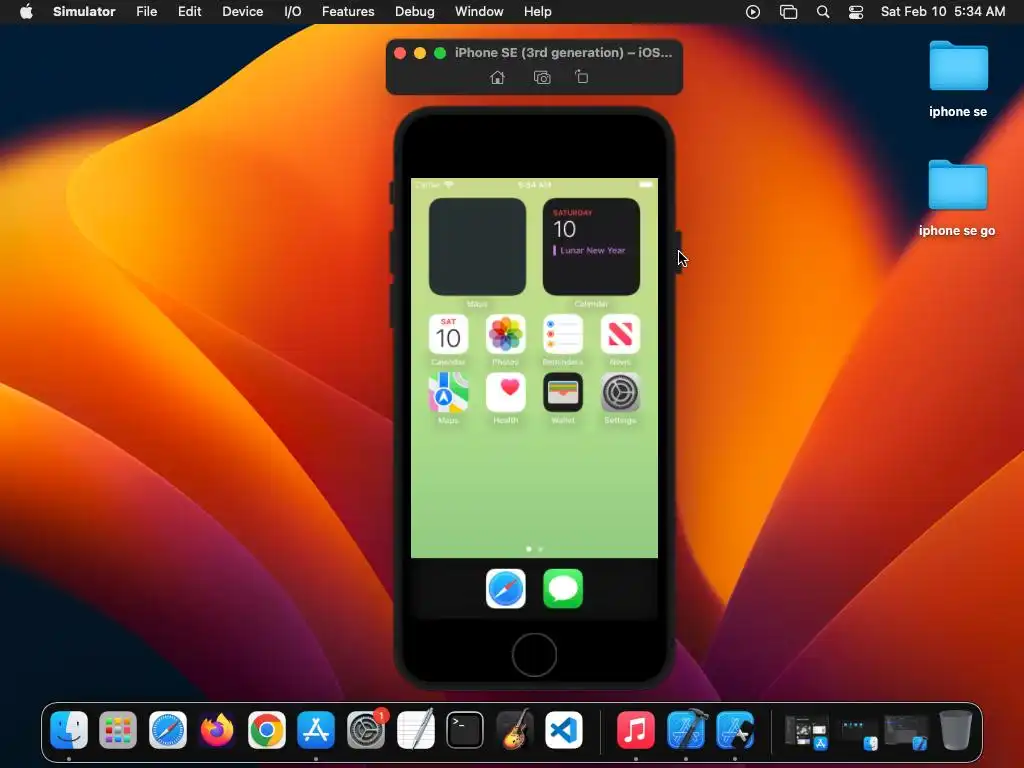The width and height of the screenshot is (1024, 768).
Task: Click the date and time in menu bar
Action: tap(942, 12)
